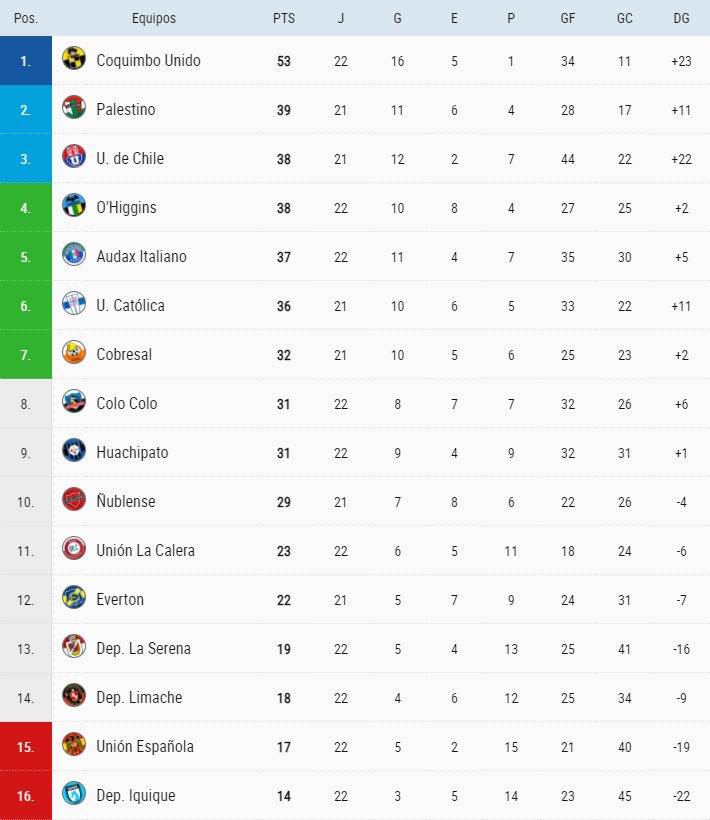
Task: Click the red position 16 cell
Action: tap(26, 795)
